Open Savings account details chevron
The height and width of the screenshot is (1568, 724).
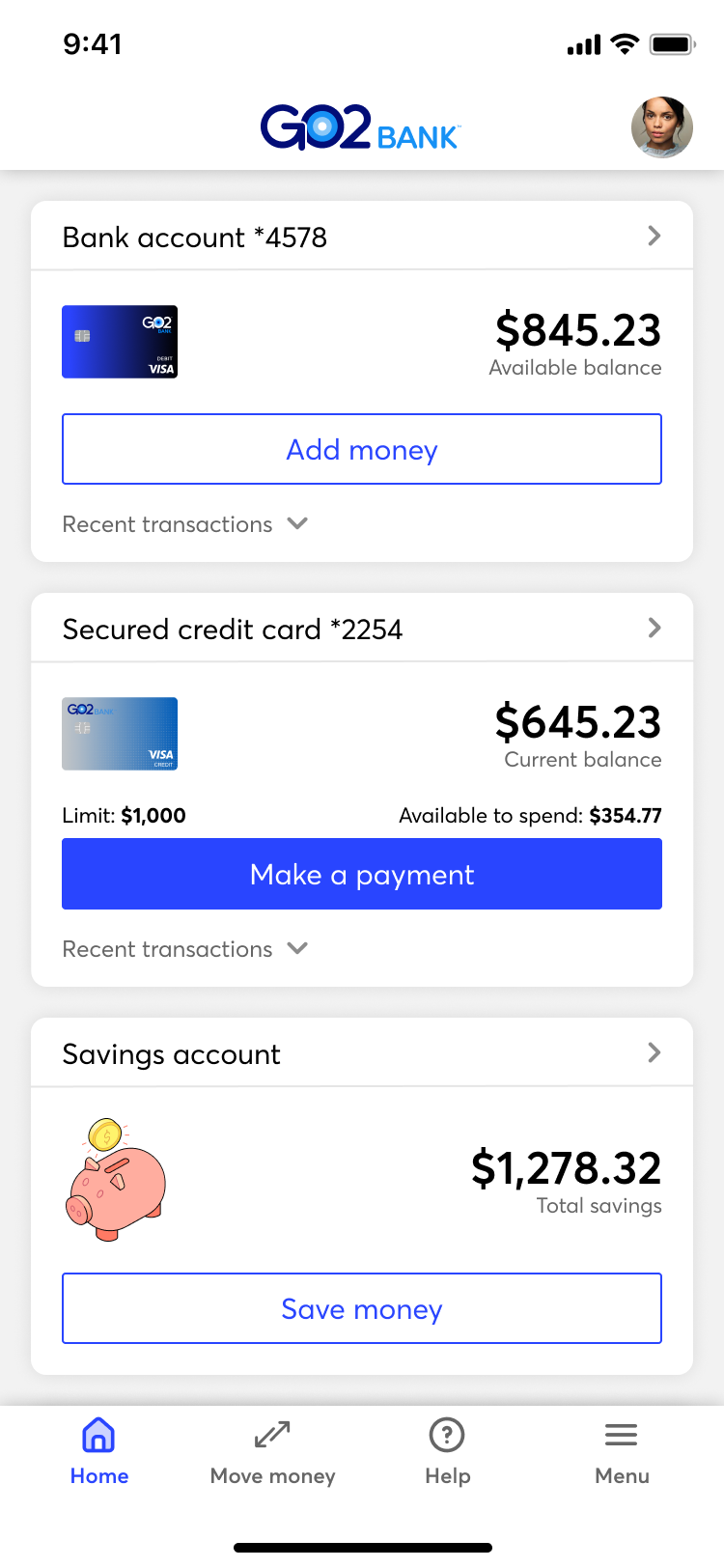[654, 1052]
